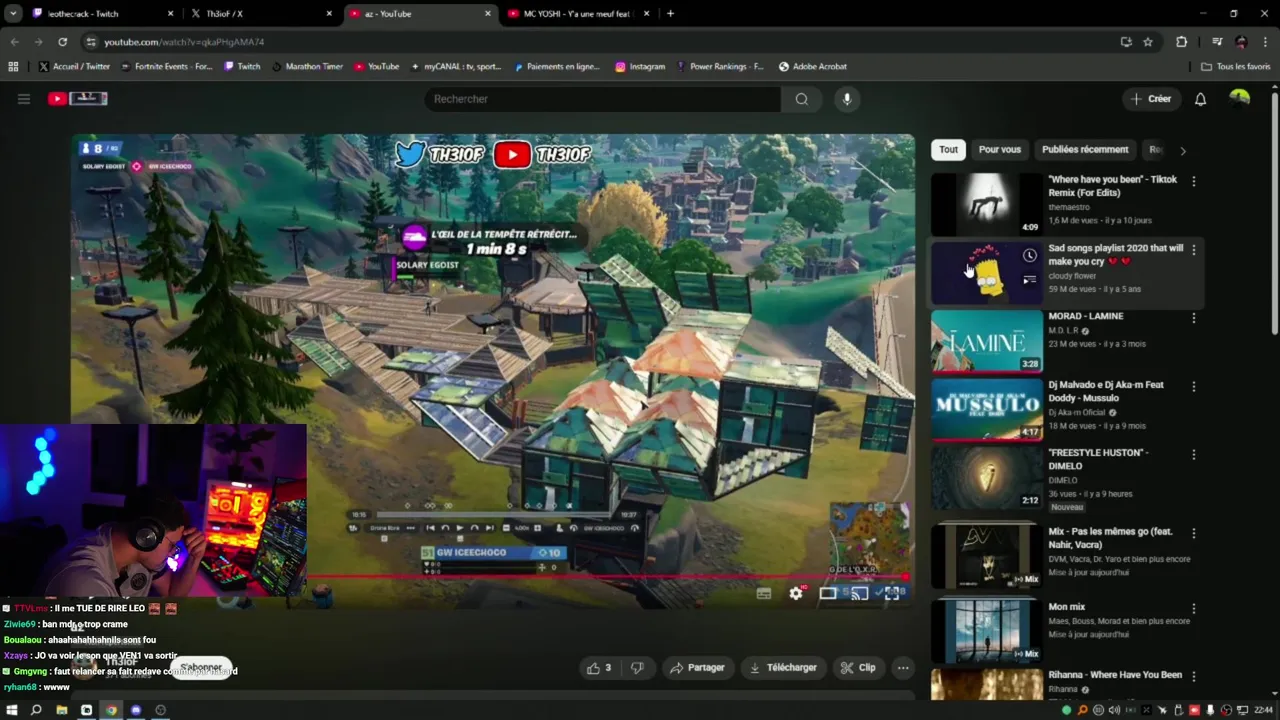This screenshot has width=1280, height=720.
Task: Select the "Tout" filter chip
Action: point(948,150)
